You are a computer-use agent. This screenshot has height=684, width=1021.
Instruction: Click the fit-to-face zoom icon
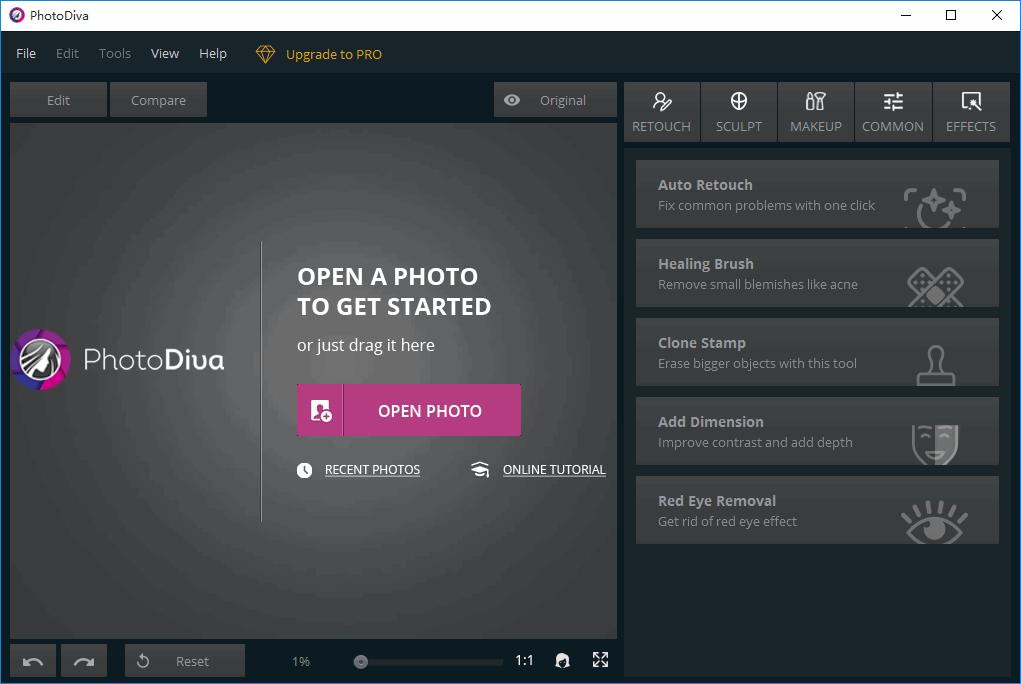click(x=563, y=661)
